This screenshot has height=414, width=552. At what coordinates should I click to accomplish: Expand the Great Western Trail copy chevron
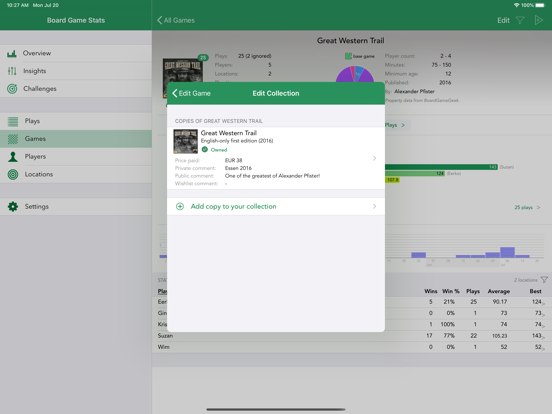pos(374,158)
